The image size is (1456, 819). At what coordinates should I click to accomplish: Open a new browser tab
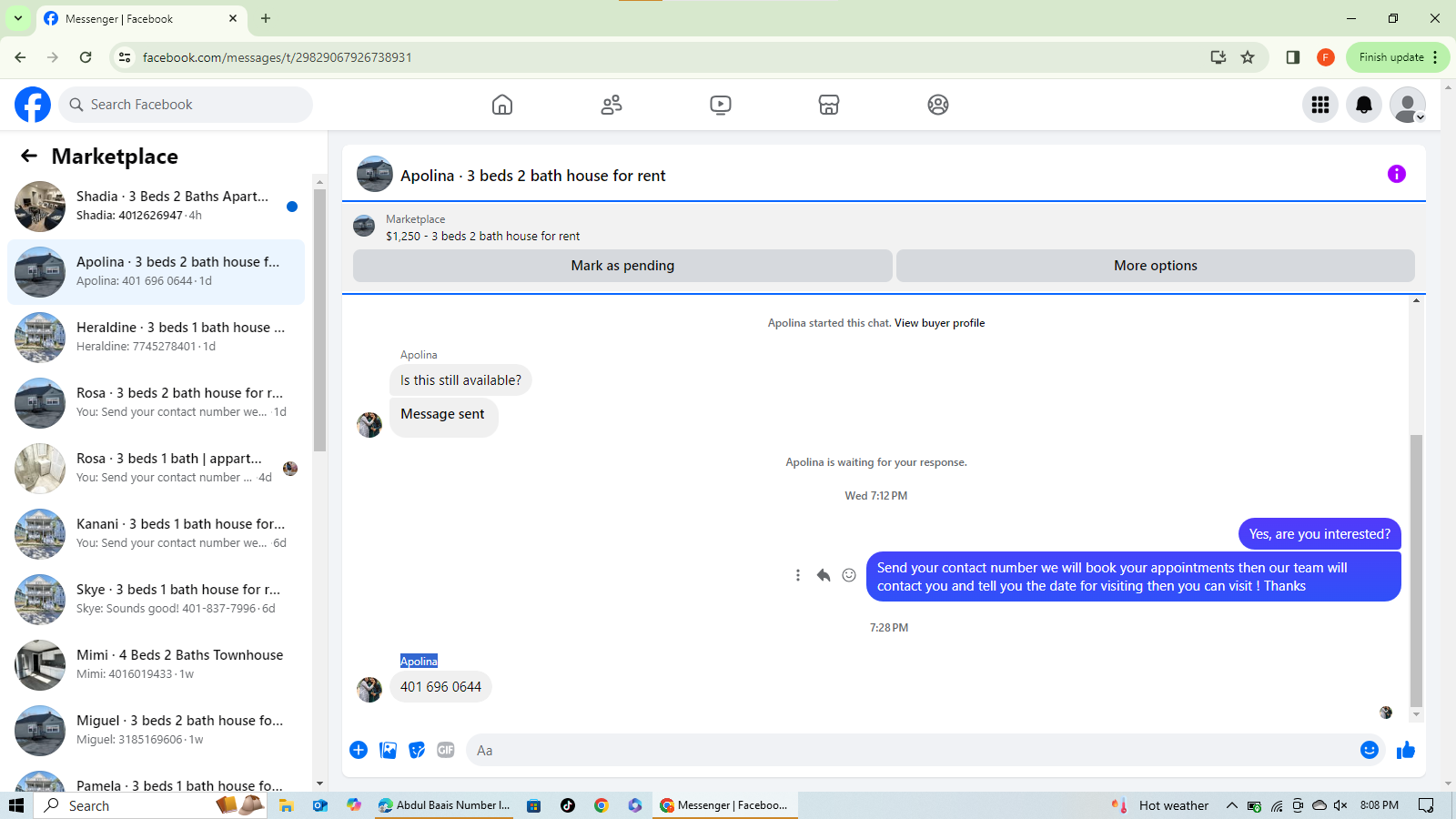coord(266,18)
